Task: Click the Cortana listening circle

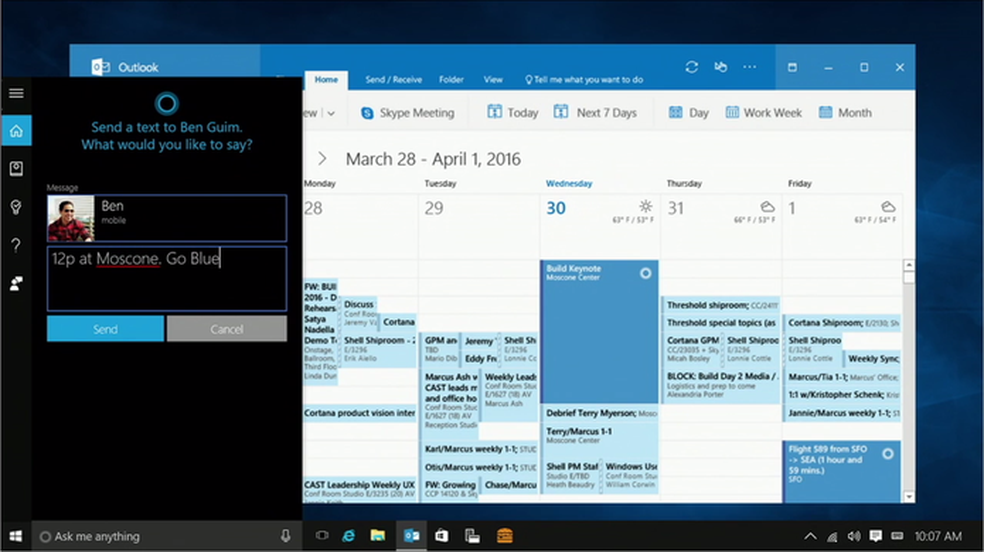Action: pos(166,104)
